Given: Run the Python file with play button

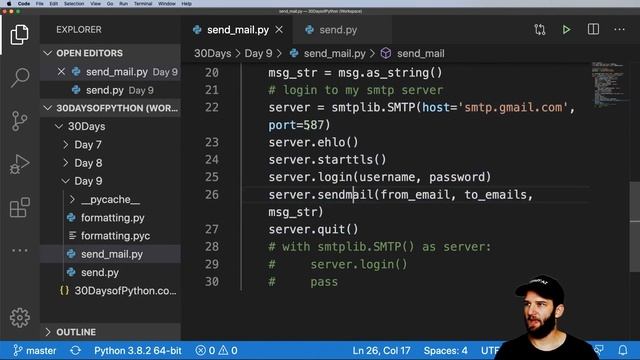Looking at the screenshot, I should 566,29.
